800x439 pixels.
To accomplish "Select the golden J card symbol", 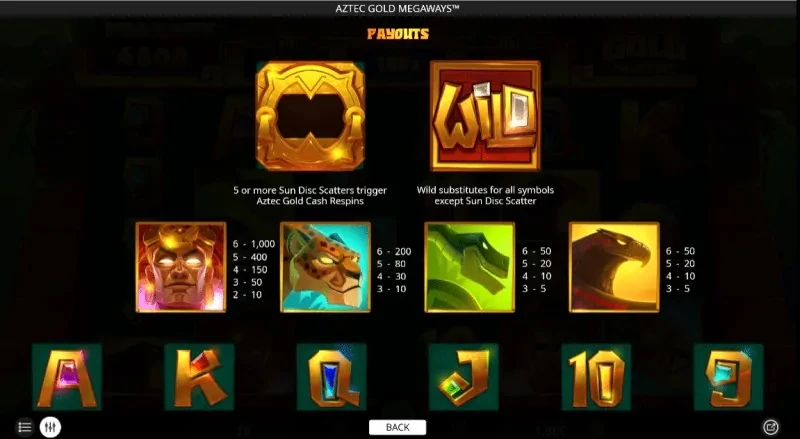I will coord(464,377).
